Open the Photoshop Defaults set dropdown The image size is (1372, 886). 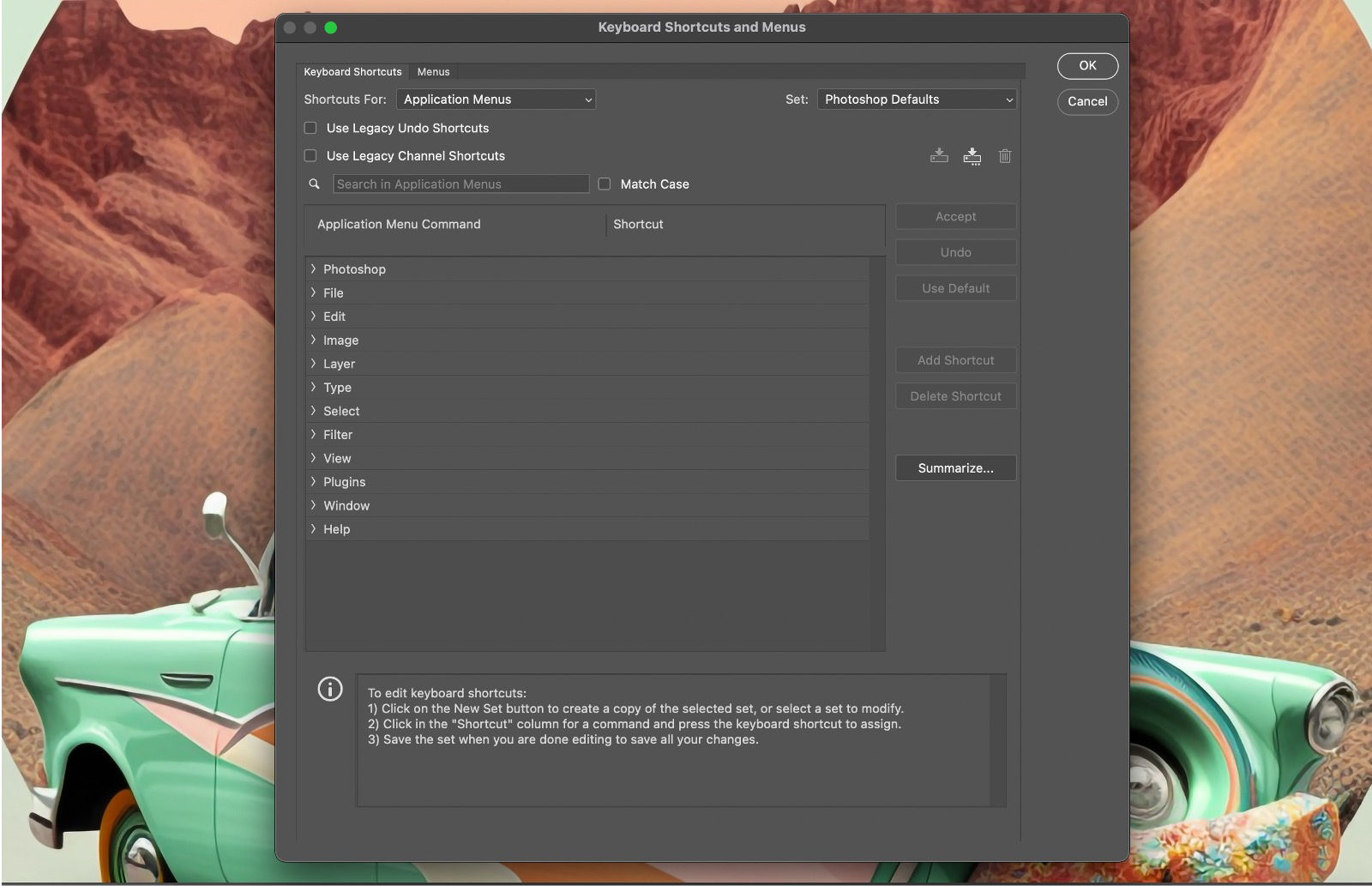916,99
